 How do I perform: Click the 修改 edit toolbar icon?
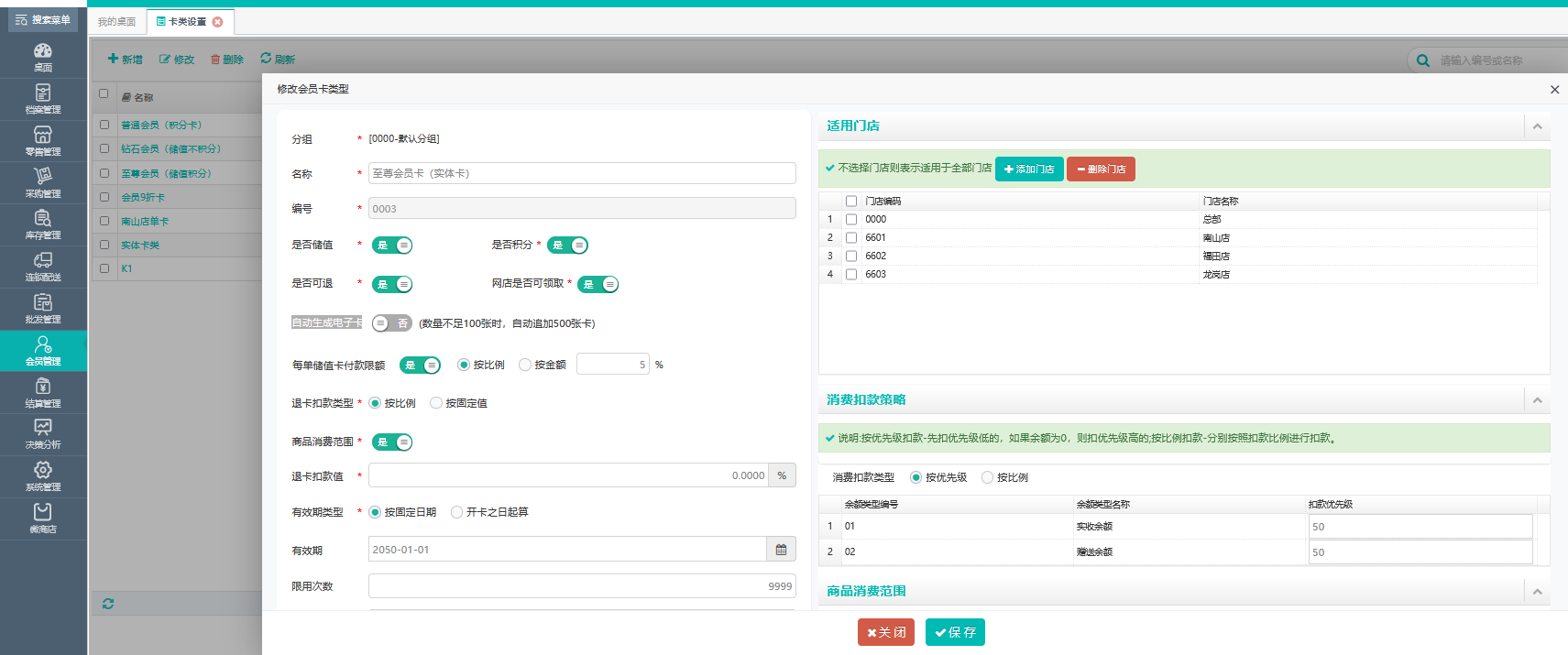(x=177, y=59)
